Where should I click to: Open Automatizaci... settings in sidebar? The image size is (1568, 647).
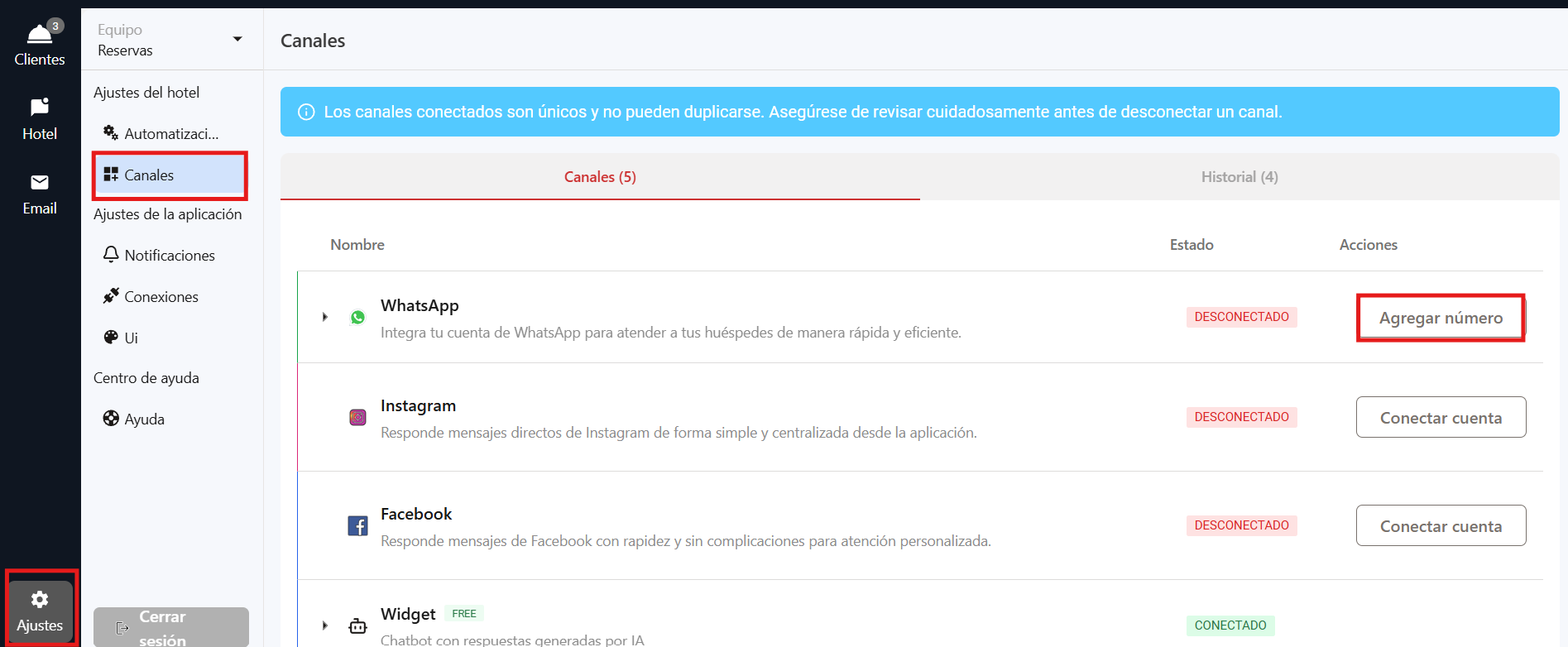pos(170,134)
